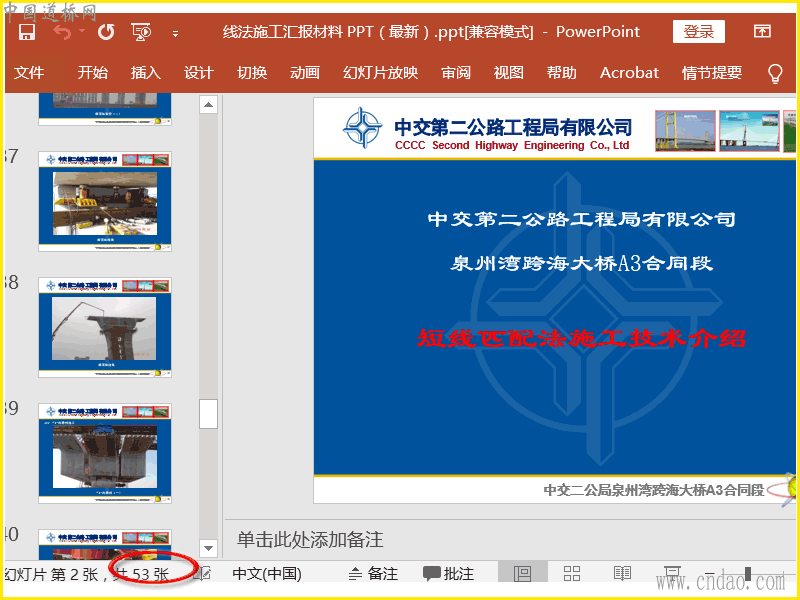Go to the 幻灯片放映 tab
The image size is (800, 600).
(380, 72)
